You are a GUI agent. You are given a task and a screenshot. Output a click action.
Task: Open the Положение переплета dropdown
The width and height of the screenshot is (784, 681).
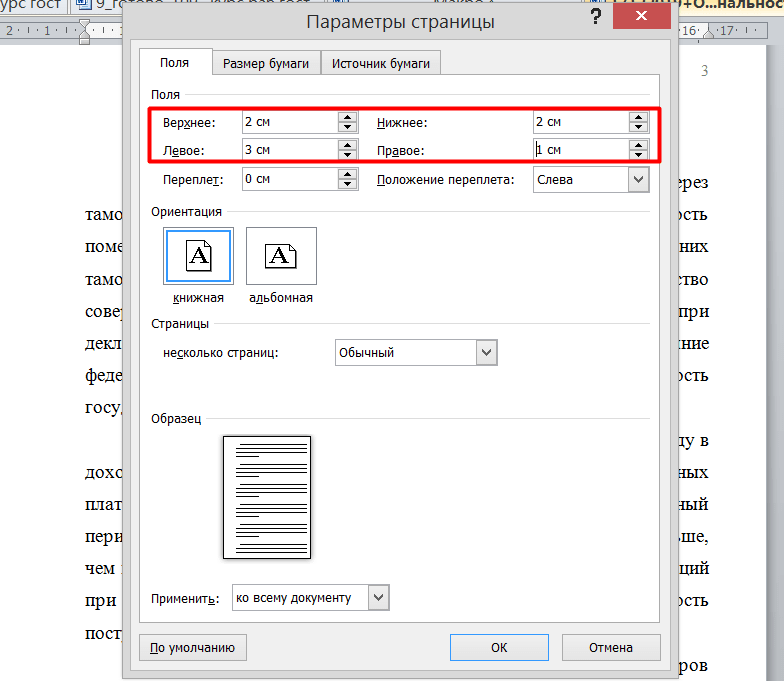591,180
